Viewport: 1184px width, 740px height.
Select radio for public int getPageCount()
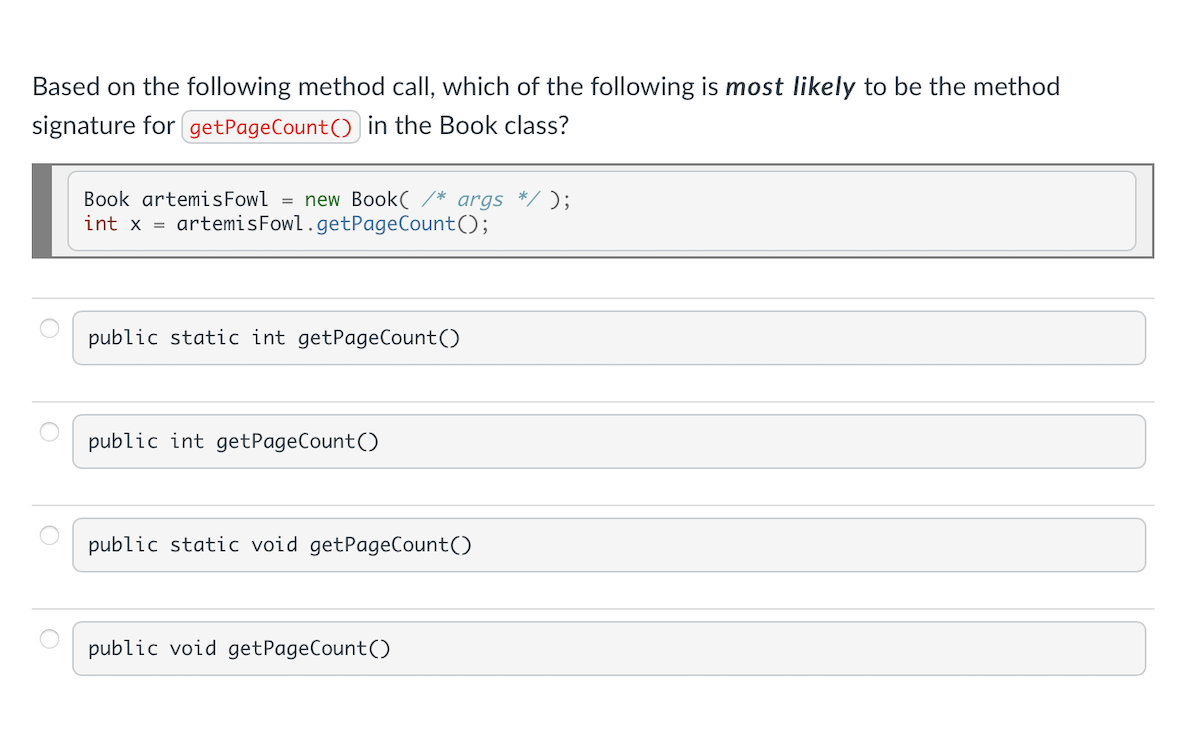(49, 432)
